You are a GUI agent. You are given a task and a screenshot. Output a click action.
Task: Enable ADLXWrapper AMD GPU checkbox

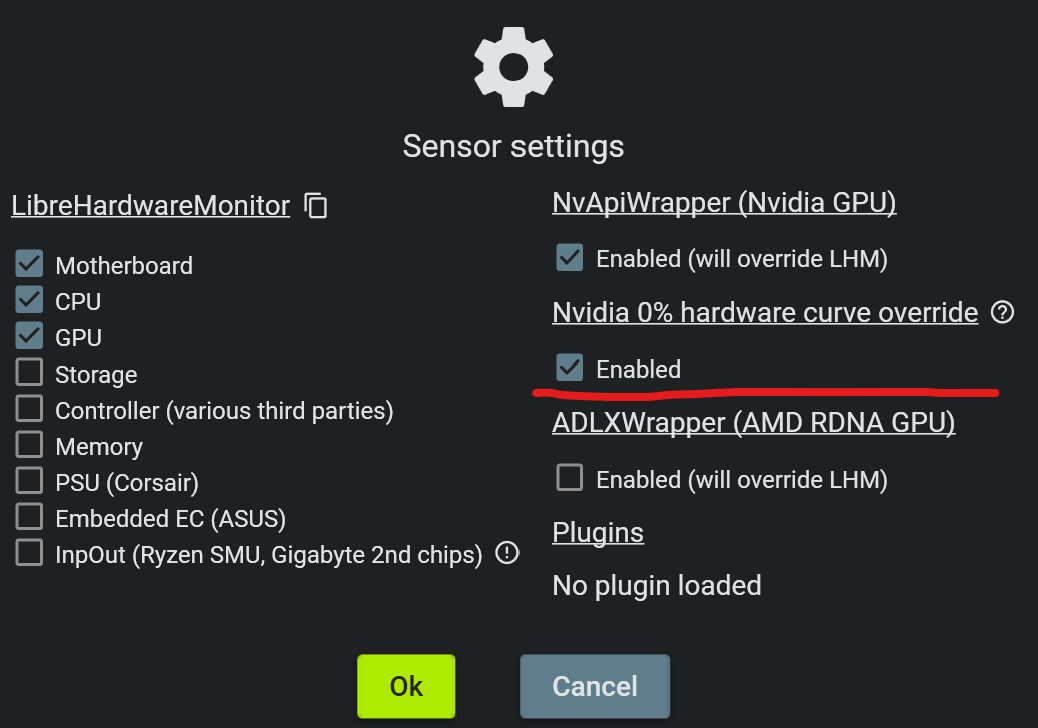[x=570, y=478]
